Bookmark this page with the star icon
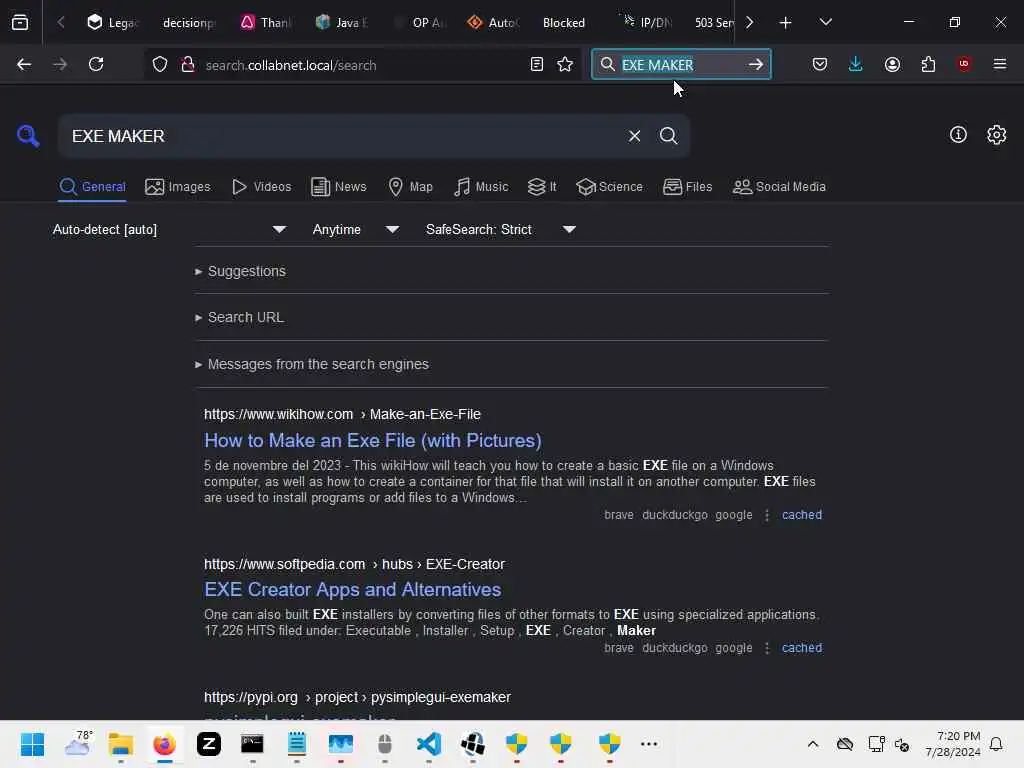The width and height of the screenshot is (1024, 768). click(565, 64)
